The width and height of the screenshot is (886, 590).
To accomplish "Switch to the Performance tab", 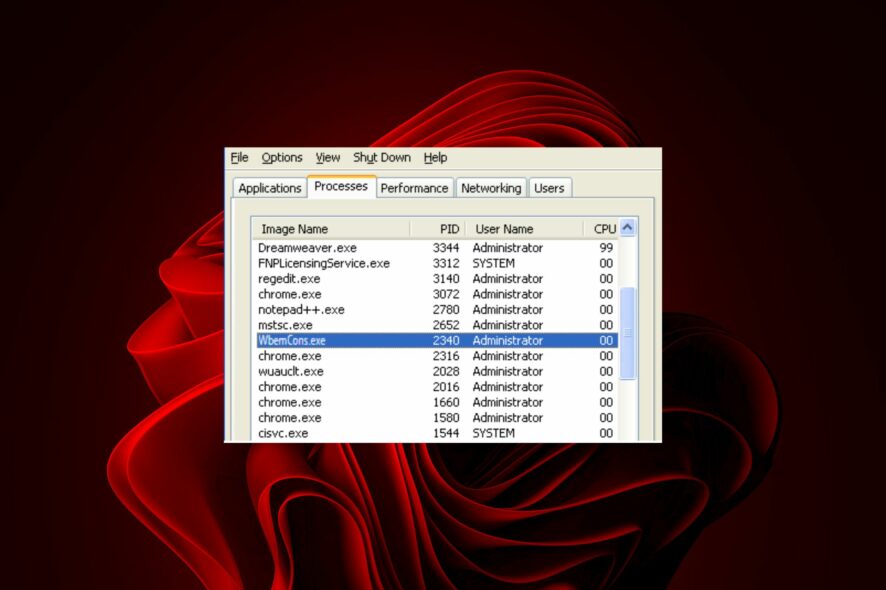I will click(414, 188).
